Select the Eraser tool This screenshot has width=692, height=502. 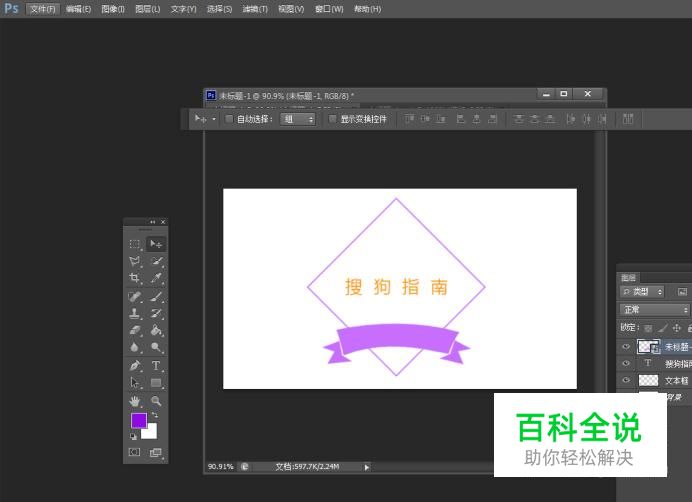pyautogui.click(x=135, y=330)
